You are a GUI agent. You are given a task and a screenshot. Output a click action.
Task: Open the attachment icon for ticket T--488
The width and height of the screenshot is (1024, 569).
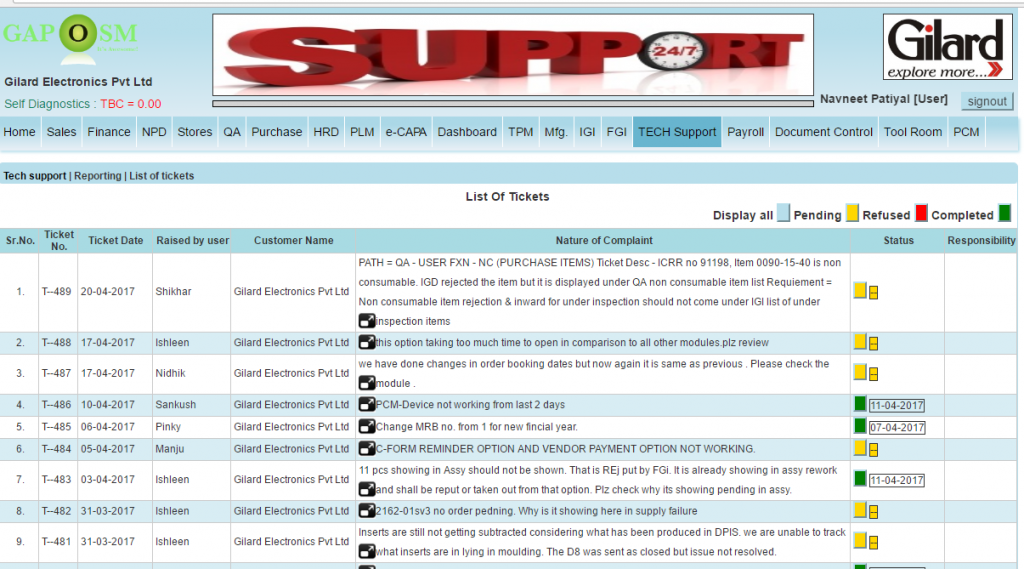pos(367,342)
